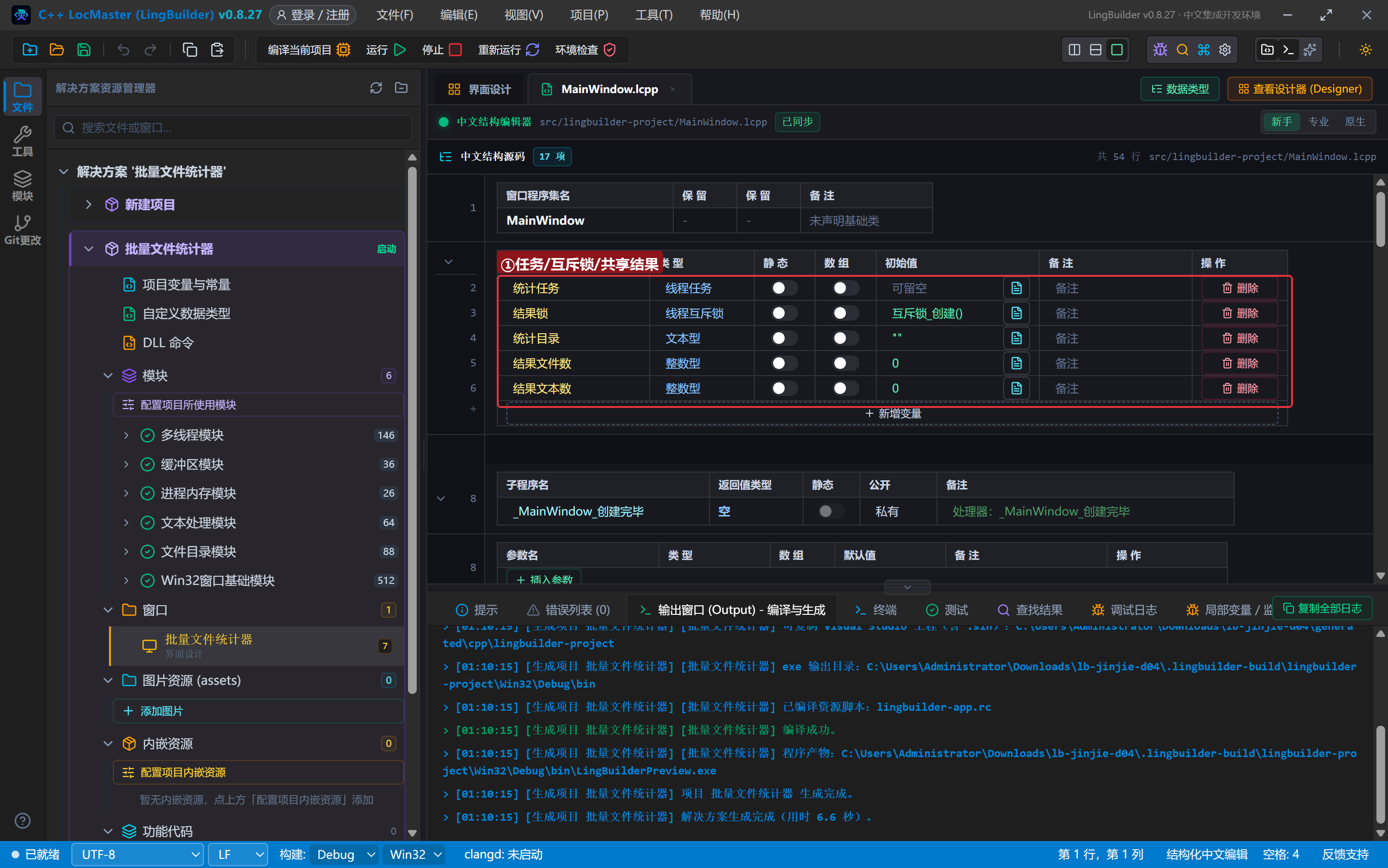Click the 查看设计器 (Designer) button
The width and height of the screenshot is (1388, 868).
pos(1300,89)
